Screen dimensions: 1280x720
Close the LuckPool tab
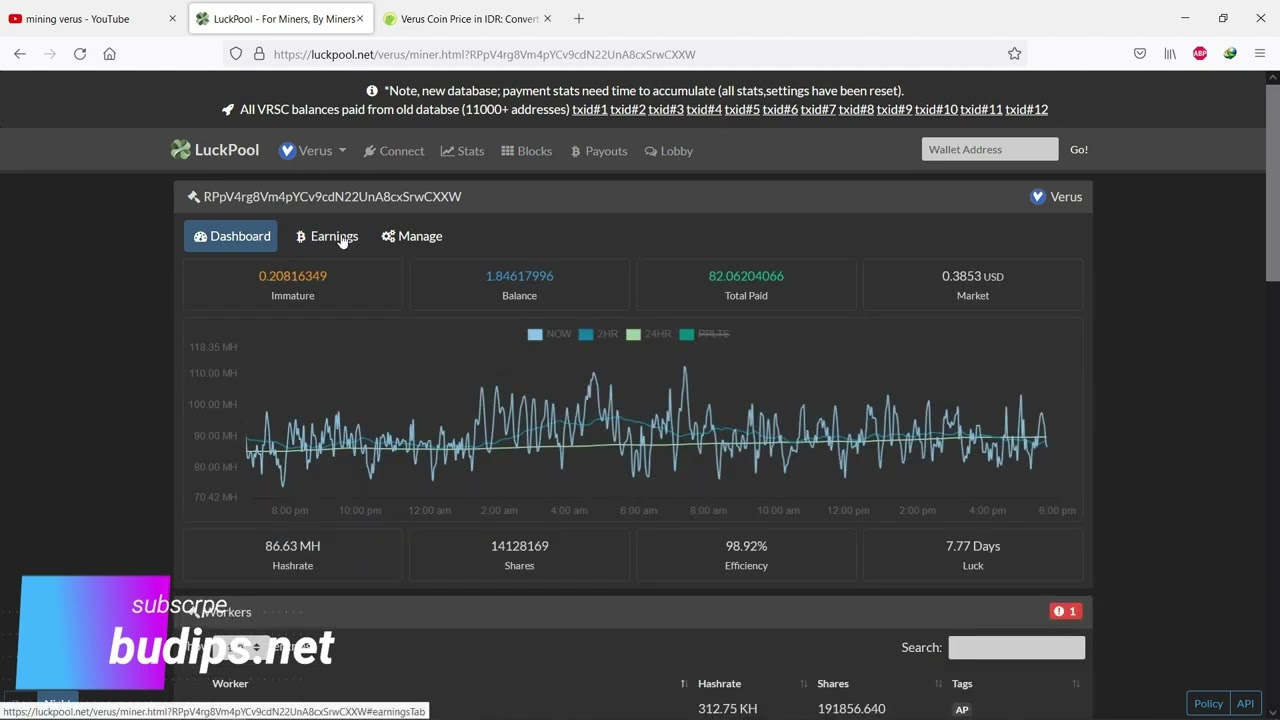pyautogui.click(x=360, y=18)
